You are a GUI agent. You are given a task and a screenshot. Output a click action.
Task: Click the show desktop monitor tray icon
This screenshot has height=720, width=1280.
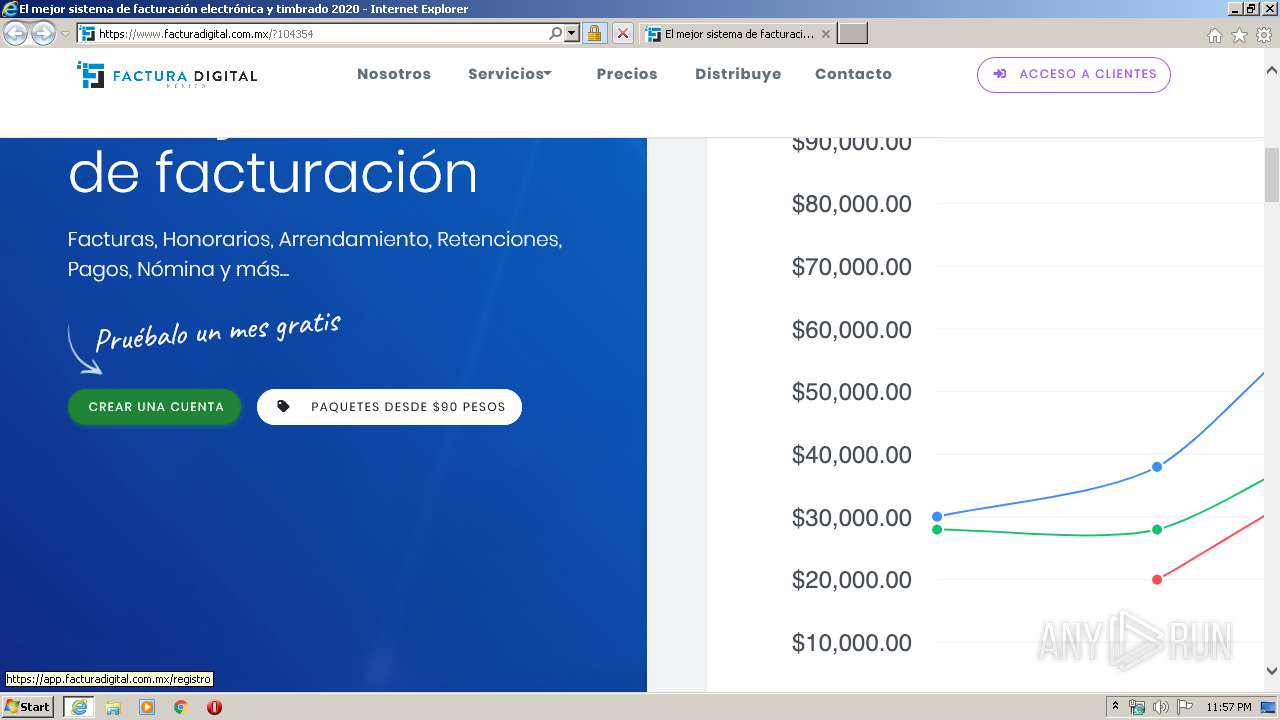pyautogui.click(x=1268, y=707)
